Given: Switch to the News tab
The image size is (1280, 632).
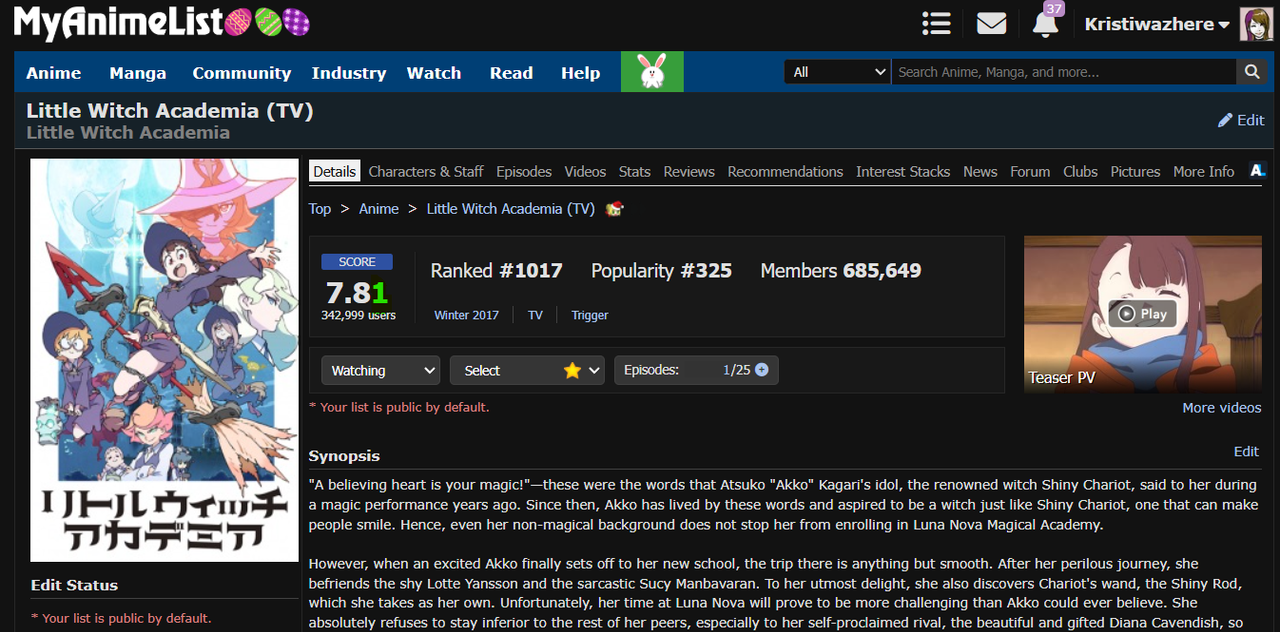Looking at the screenshot, I should click(x=980, y=171).
